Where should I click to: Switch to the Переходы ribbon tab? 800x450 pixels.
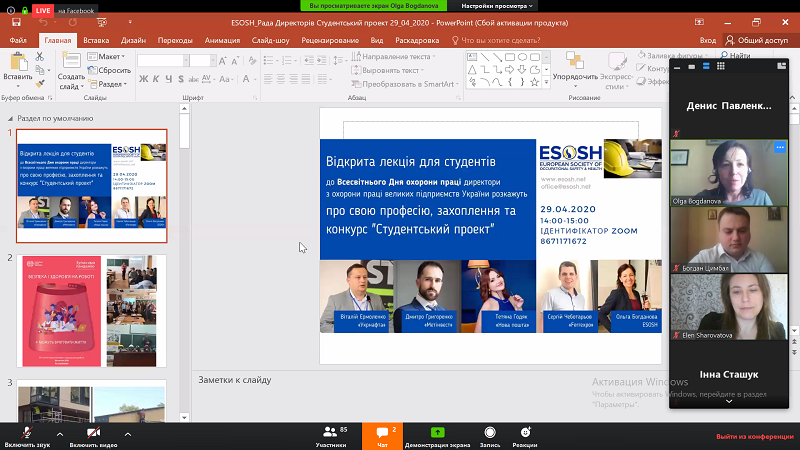pos(175,40)
